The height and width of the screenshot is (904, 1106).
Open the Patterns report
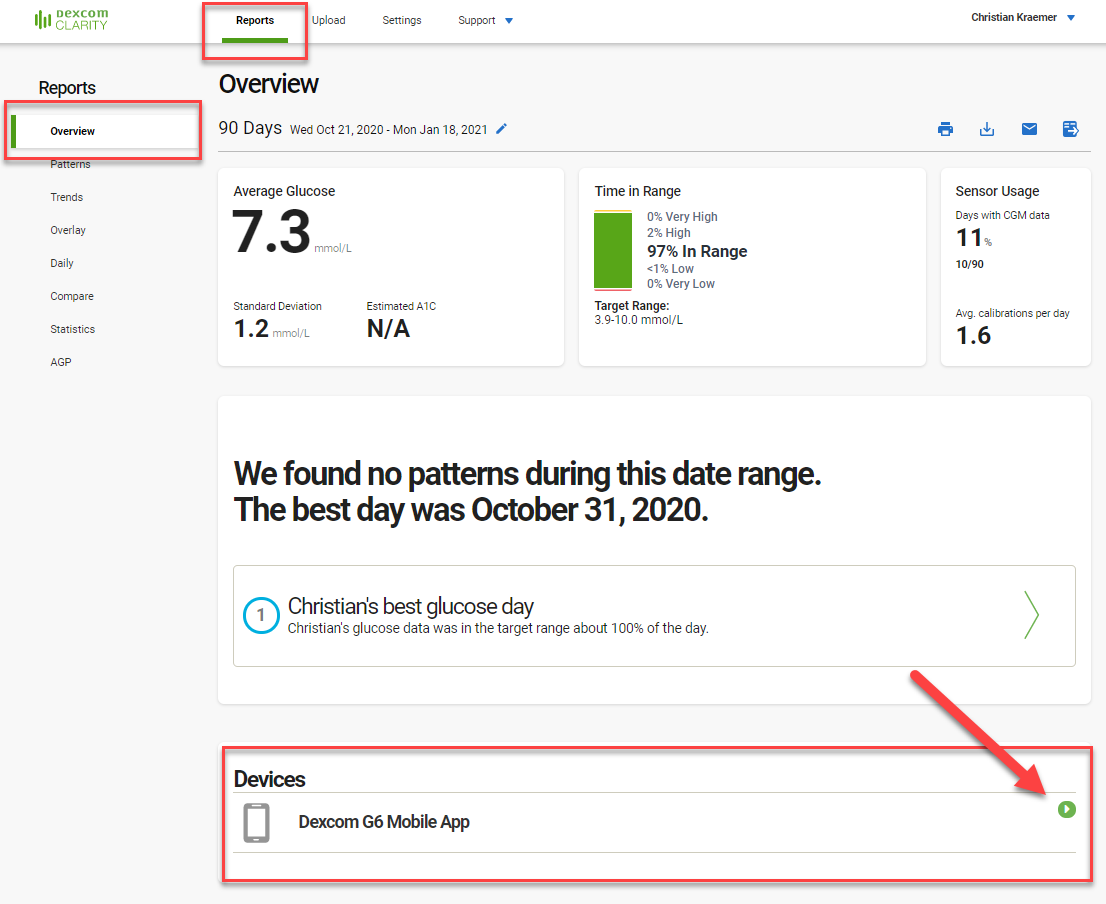[x=71, y=164]
